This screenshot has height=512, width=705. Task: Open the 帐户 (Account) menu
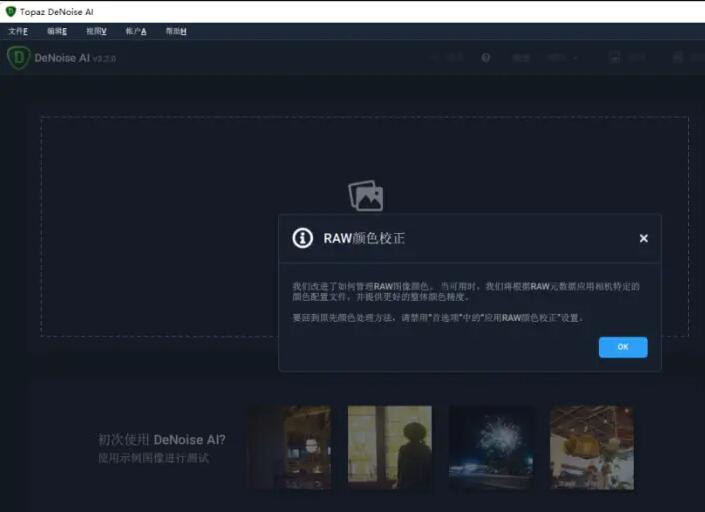point(136,31)
